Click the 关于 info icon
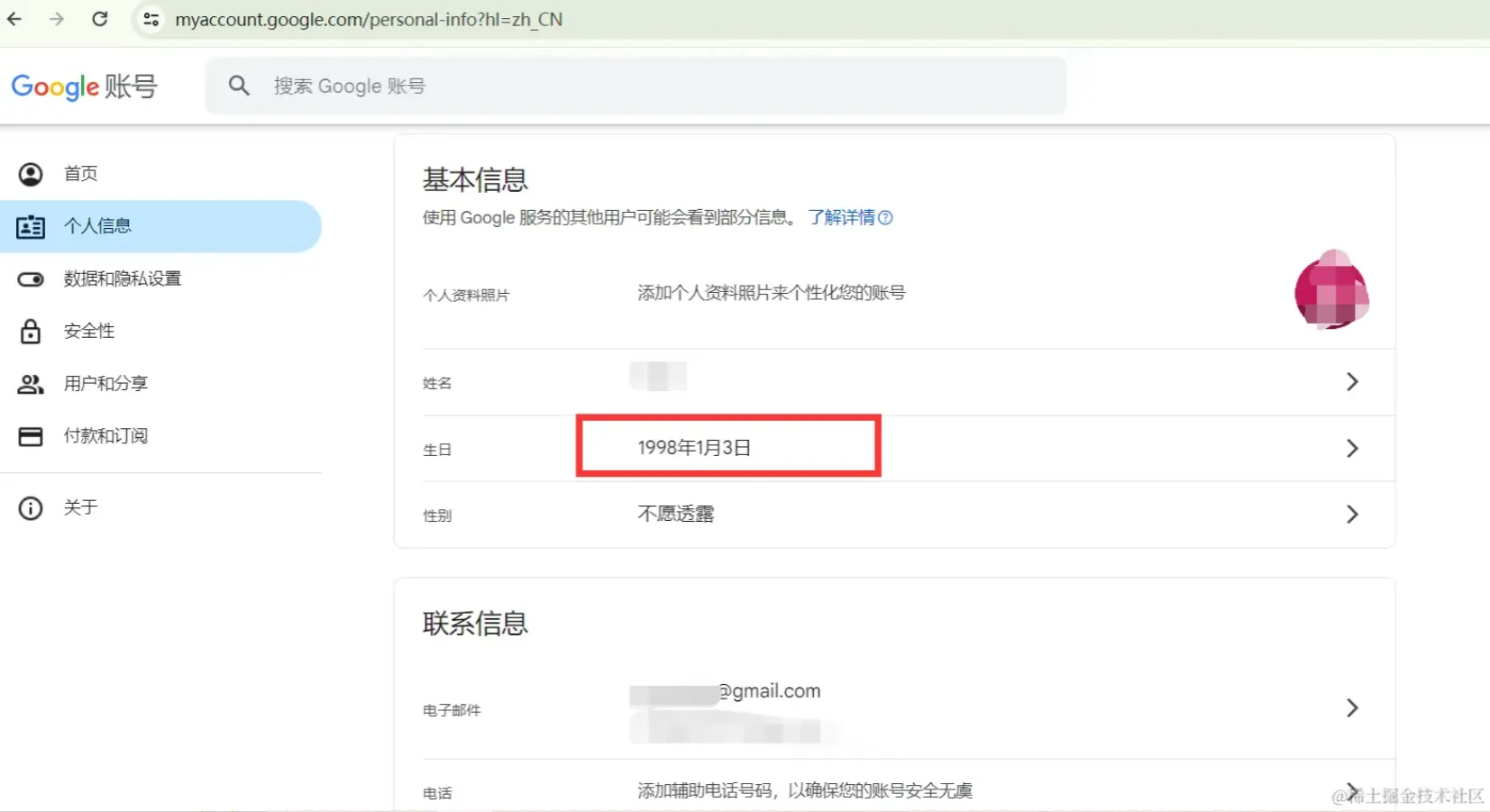Viewport: 1490px width, 812px height. coord(30,507)
